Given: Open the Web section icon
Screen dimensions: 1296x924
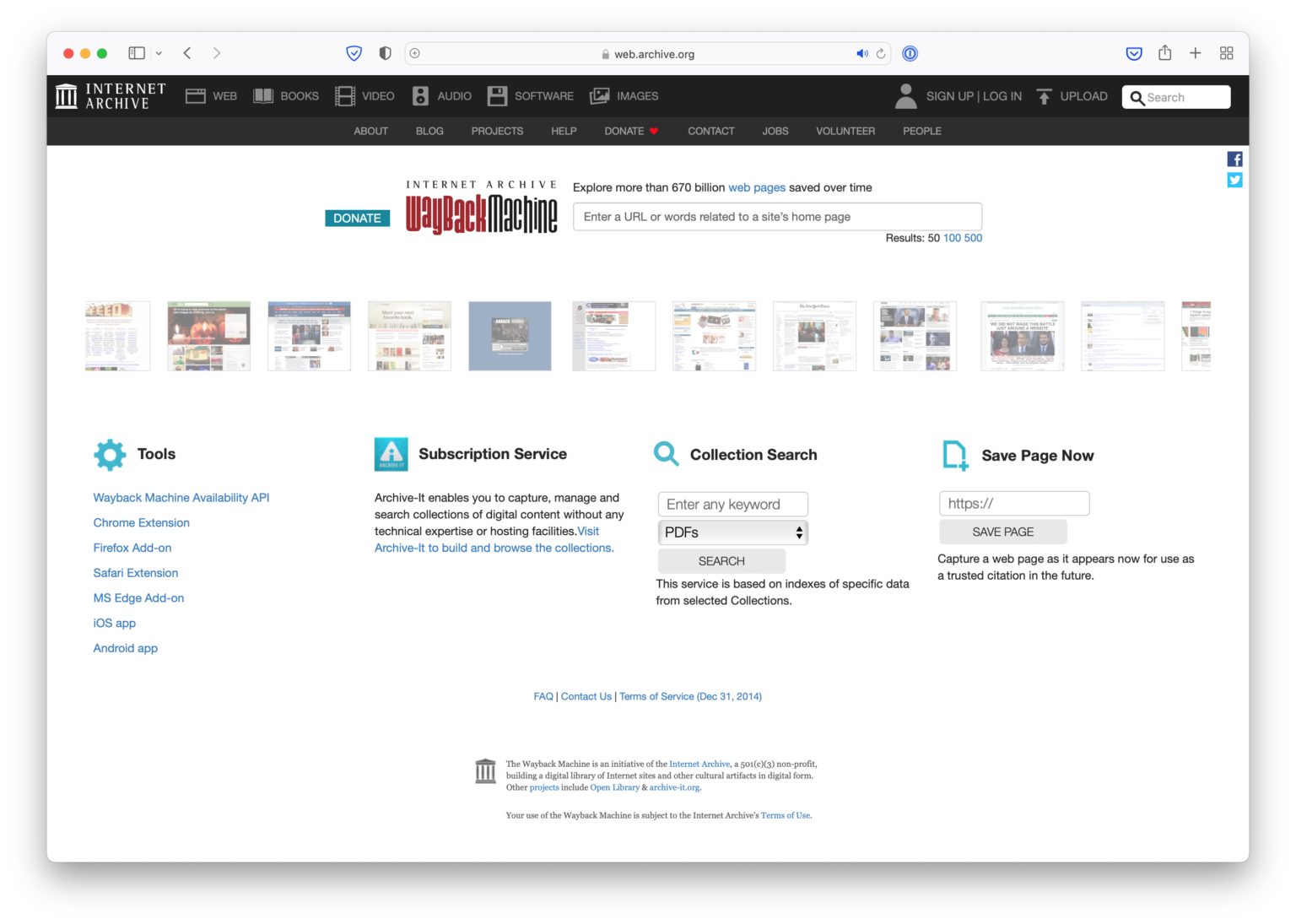Looking at the screenshot, I should coord(196,96).
